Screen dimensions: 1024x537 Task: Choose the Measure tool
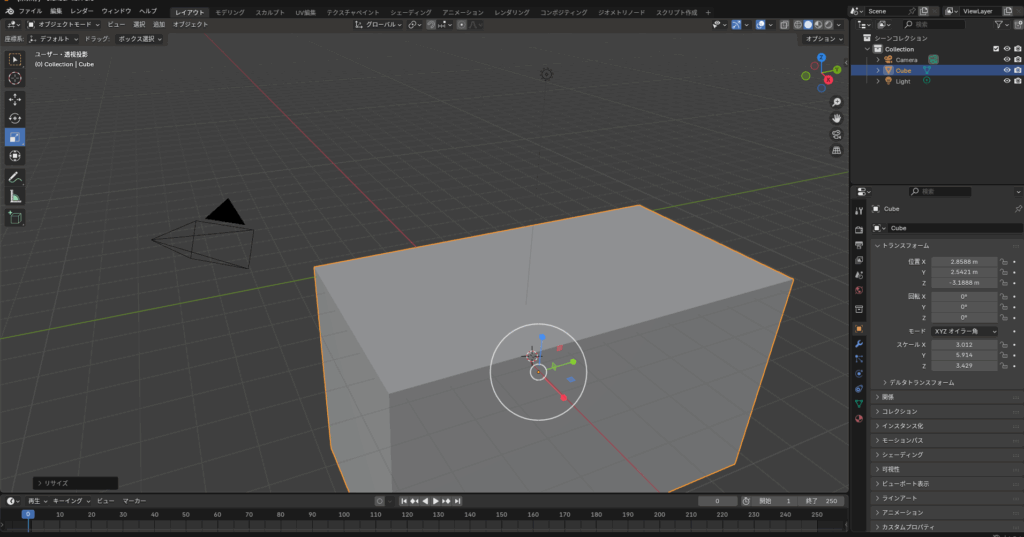click(15, 196)
